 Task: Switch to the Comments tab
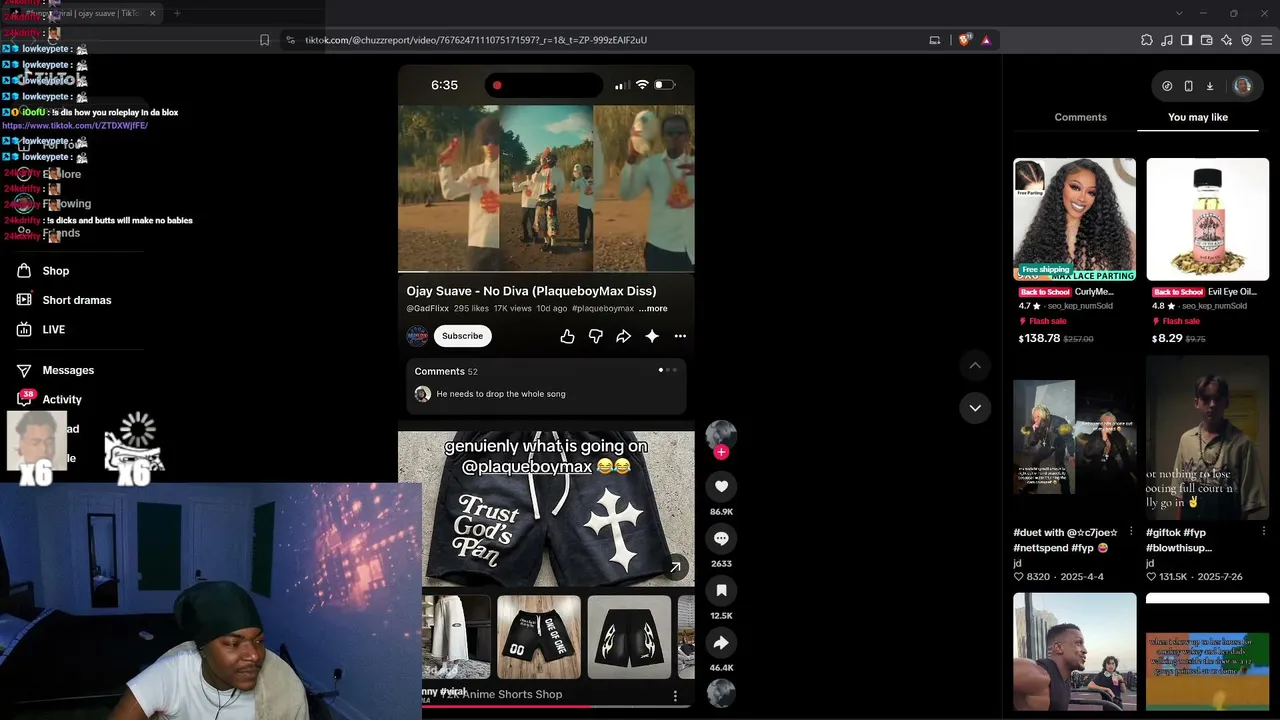point(1080,117)
